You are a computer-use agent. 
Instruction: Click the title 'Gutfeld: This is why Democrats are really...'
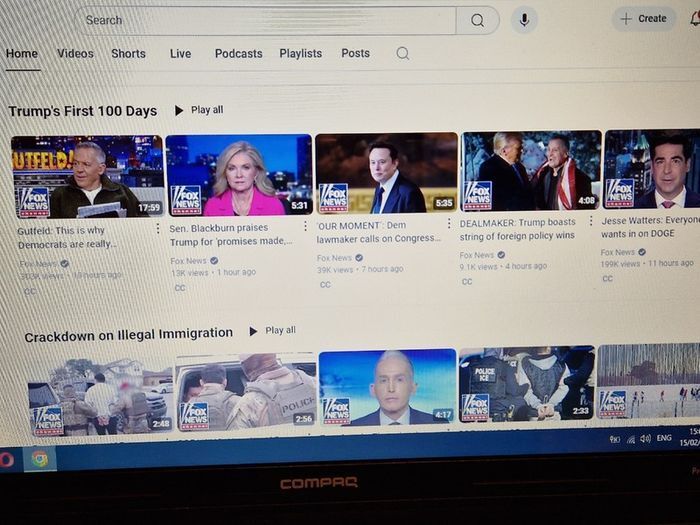[67, 238]
